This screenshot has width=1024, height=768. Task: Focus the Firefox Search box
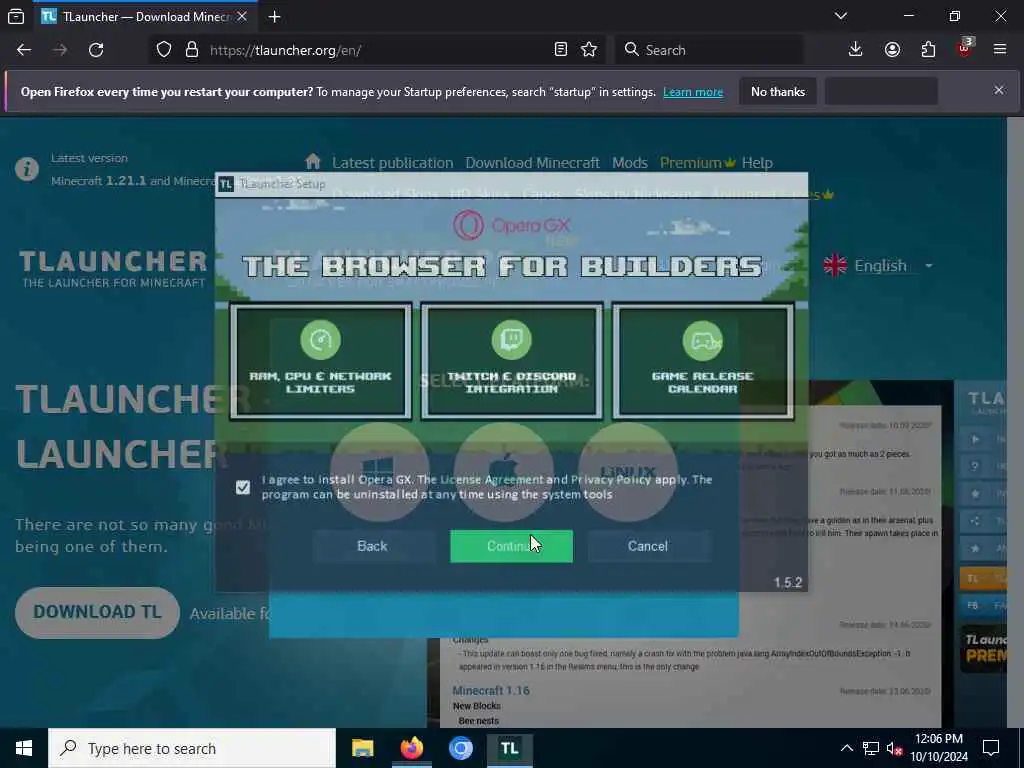coord(709,50)
